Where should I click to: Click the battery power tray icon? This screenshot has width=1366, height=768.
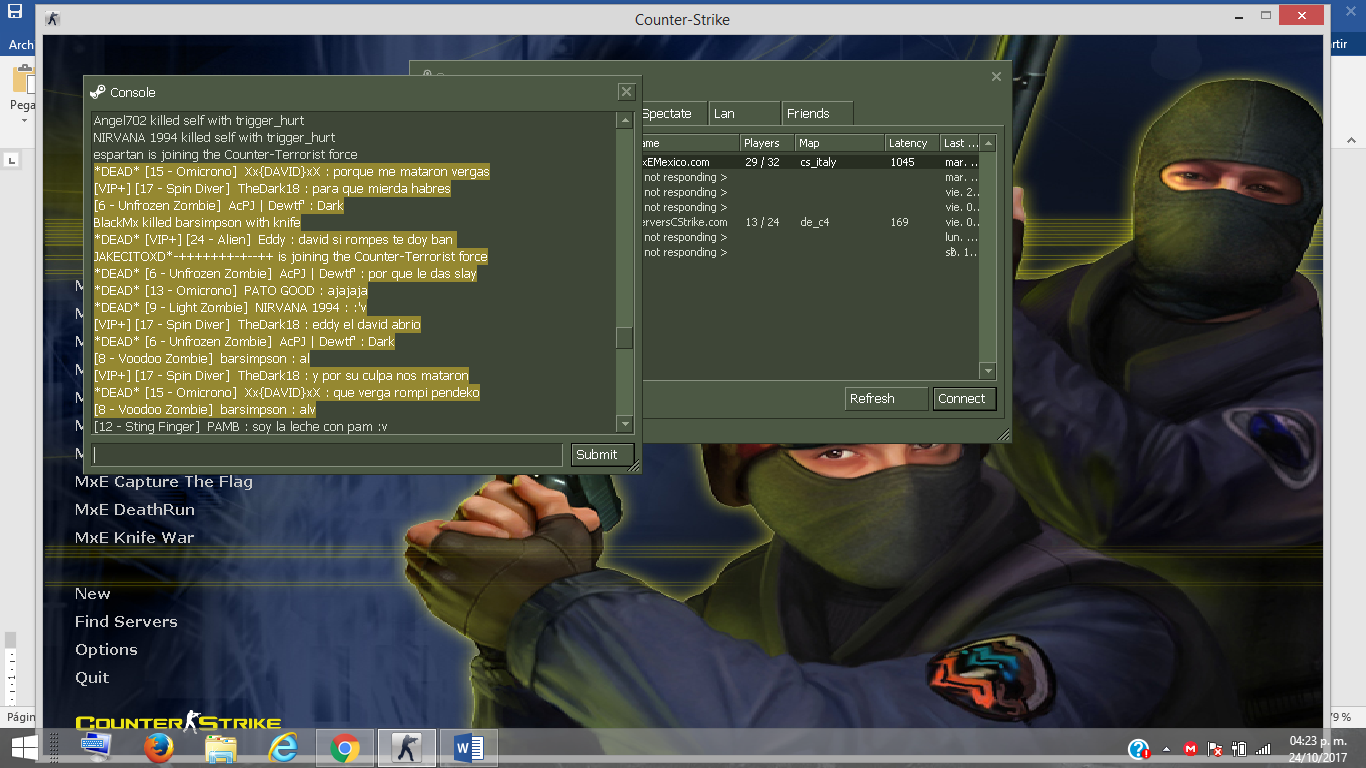click(1240, 748)
